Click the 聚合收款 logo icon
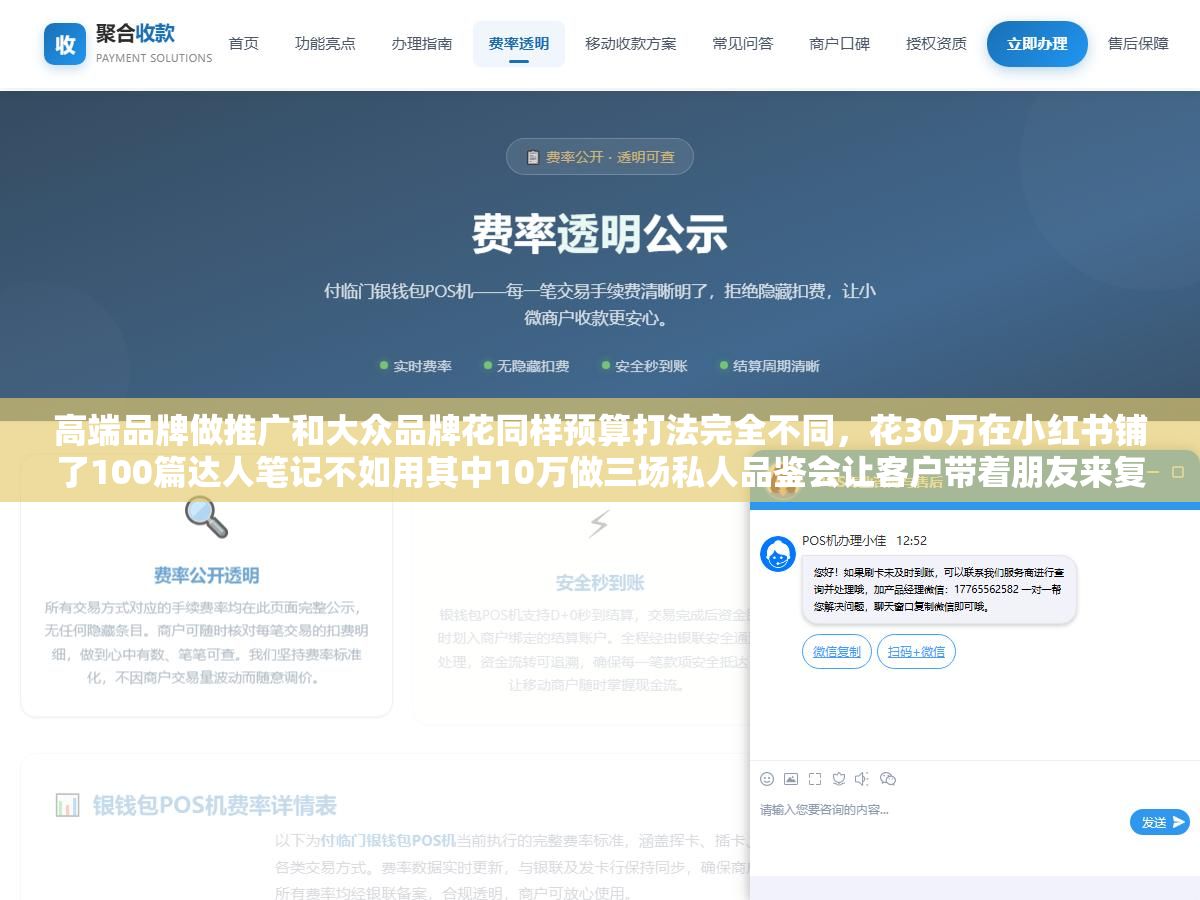The width and height of the screenshot is (1200, 900). tap(65, 44)
